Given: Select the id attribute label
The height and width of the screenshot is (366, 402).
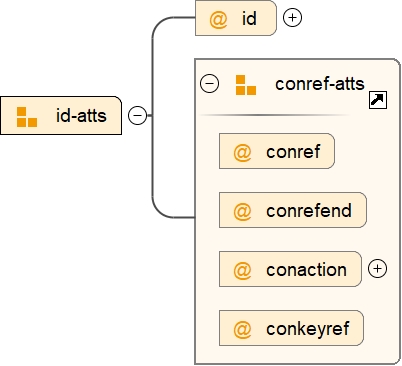Looking at the screenshot, I should (x=249, y=18).
